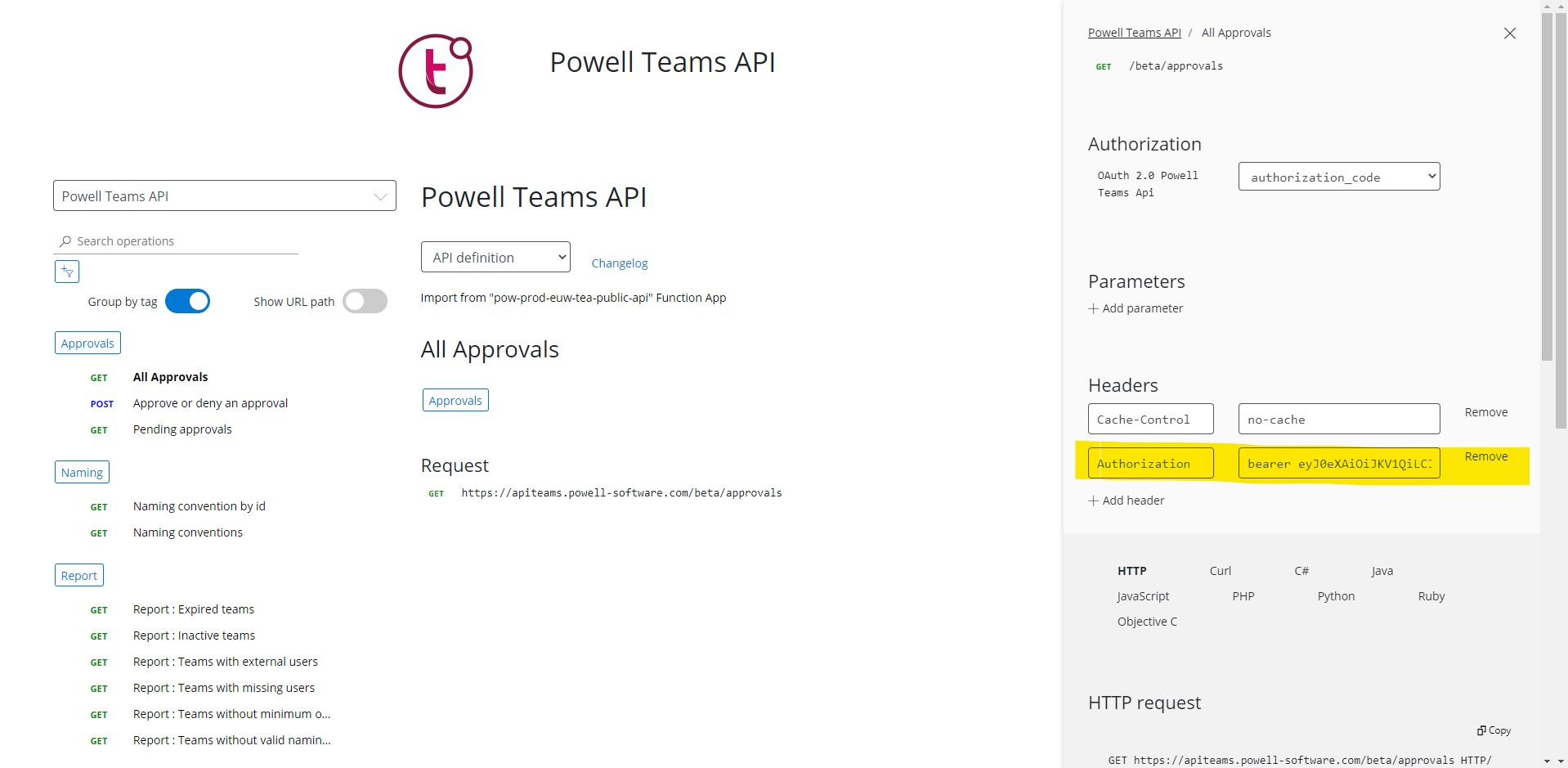This screenshot has width=1568, height=768.
Task: Click the plus icon beside Add parameter
Action: (x=1093, y=308)
